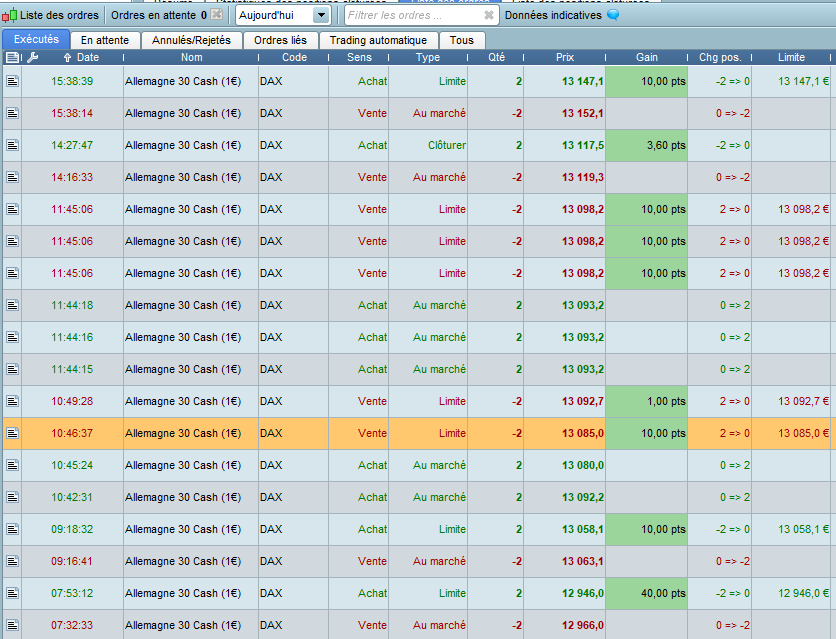
Task: Sort by the Prix column header
Action: (x=565, y=57)
